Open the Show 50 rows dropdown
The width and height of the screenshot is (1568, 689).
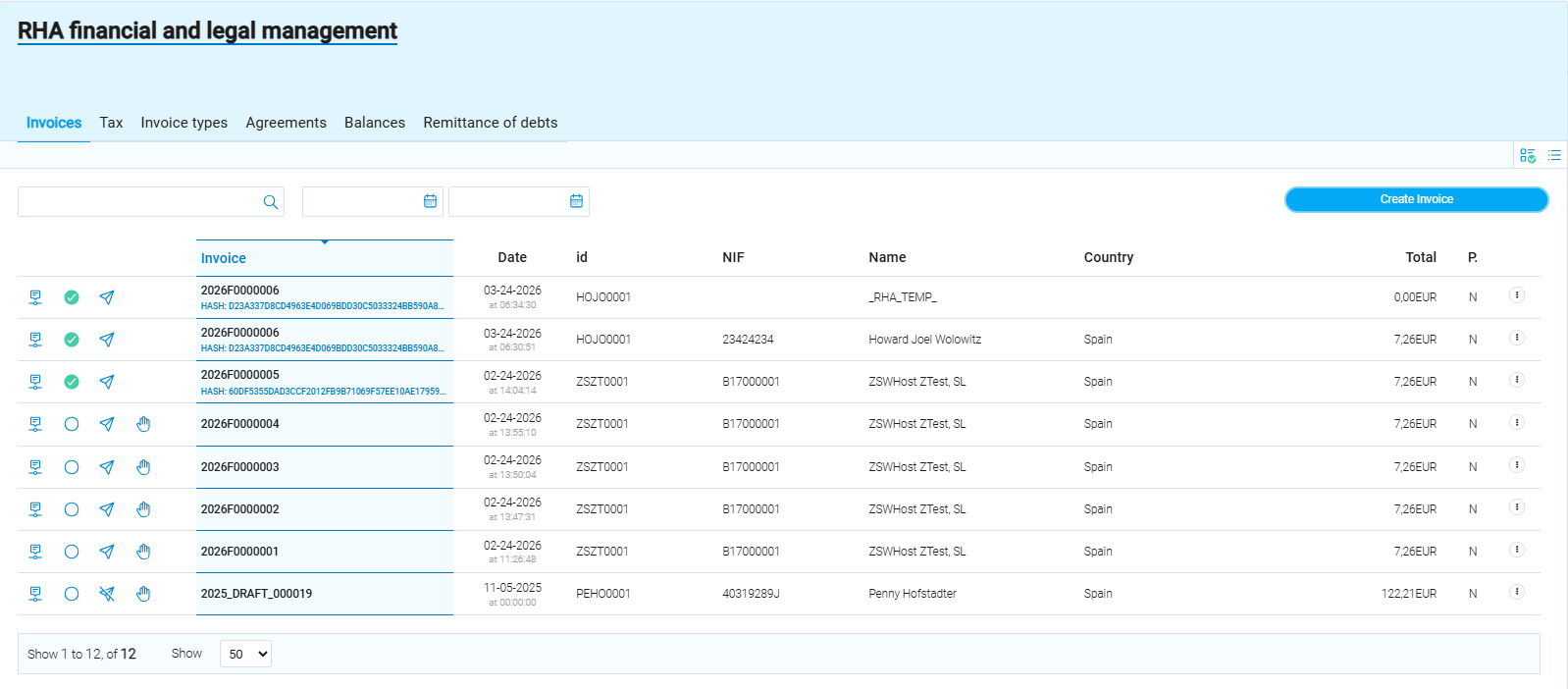245,654
